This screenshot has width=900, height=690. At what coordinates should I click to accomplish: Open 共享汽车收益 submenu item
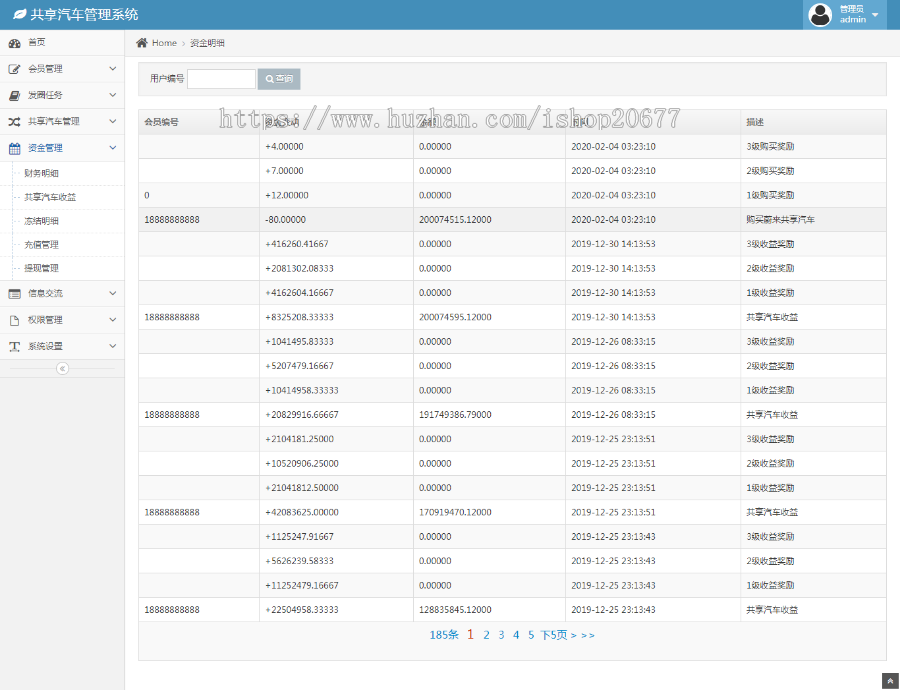point(50,197)
